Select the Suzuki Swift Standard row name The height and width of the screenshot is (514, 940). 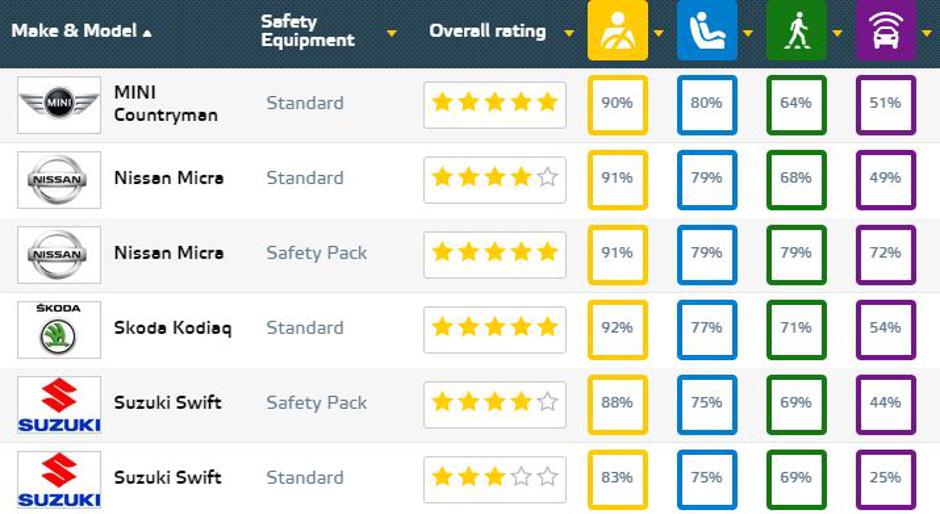pyautogui.click(x=167, y=478)
